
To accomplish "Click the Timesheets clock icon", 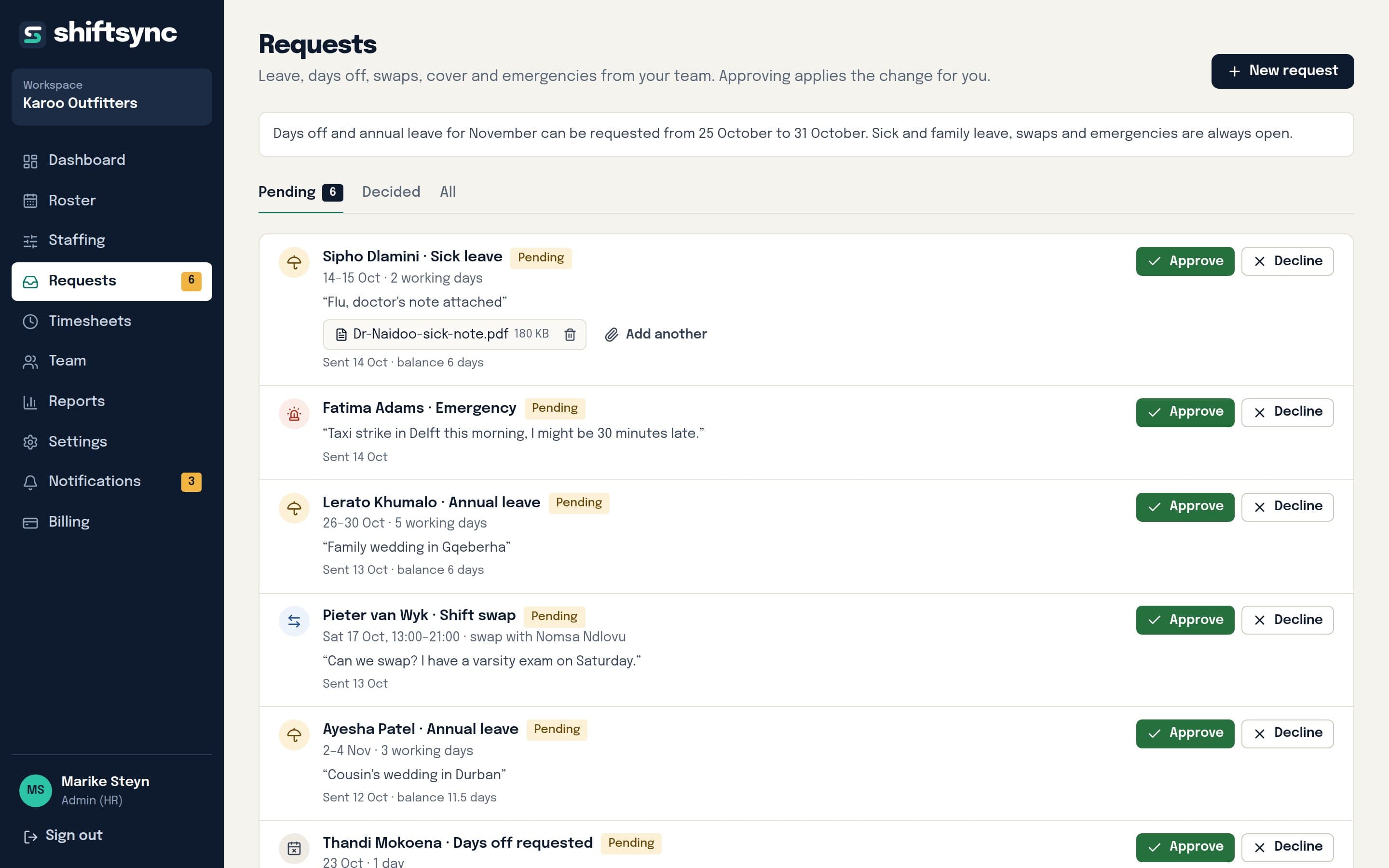I will point(30,322).
